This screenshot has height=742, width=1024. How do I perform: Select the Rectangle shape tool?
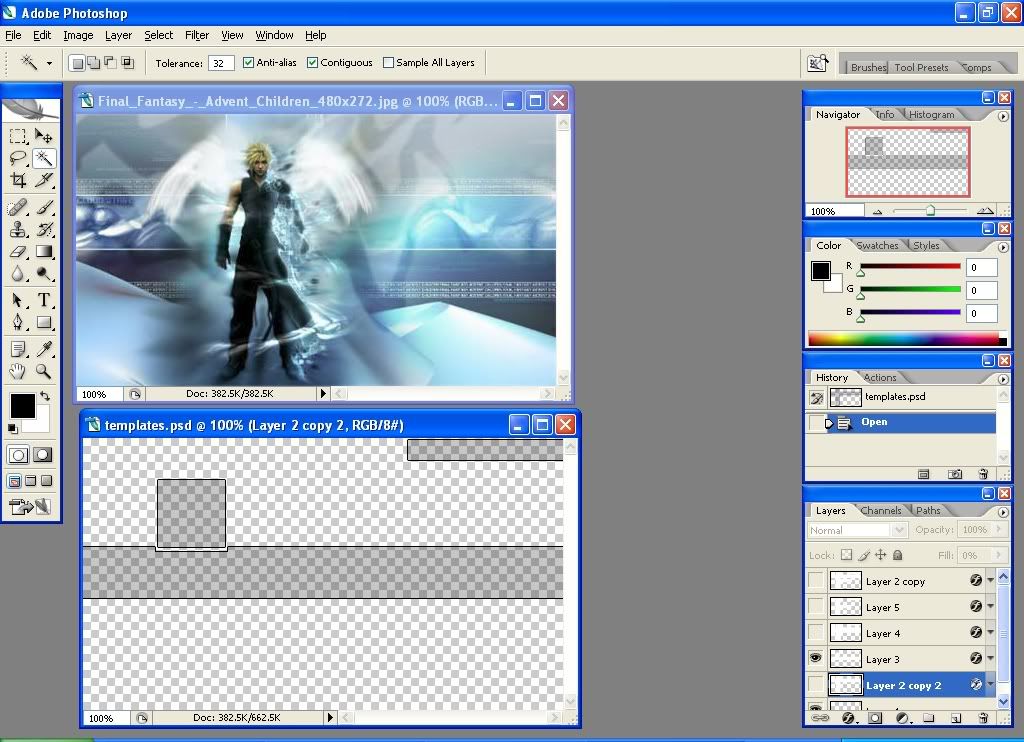pyautogui.click(x=44, y=322)
